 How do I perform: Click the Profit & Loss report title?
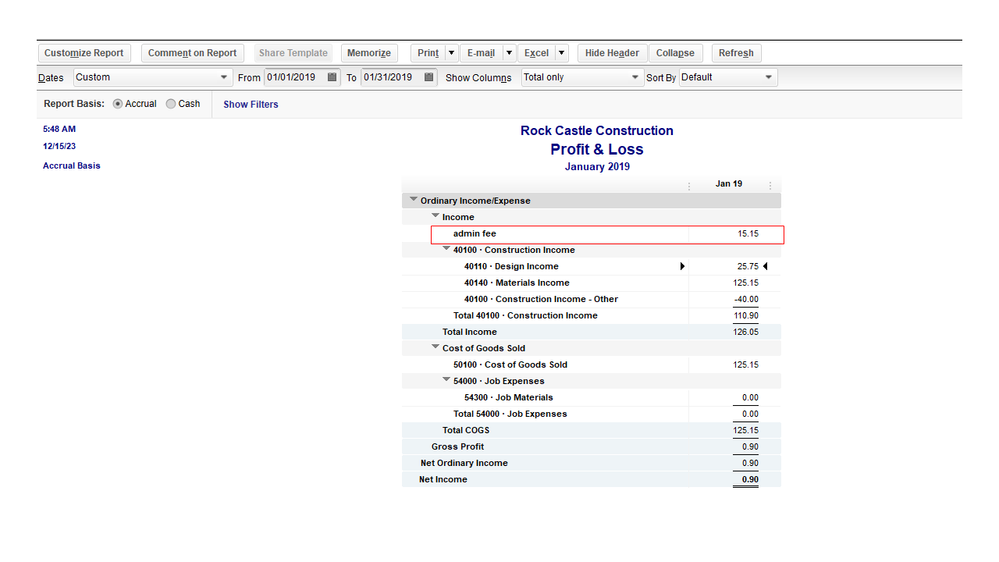point(597,150)
